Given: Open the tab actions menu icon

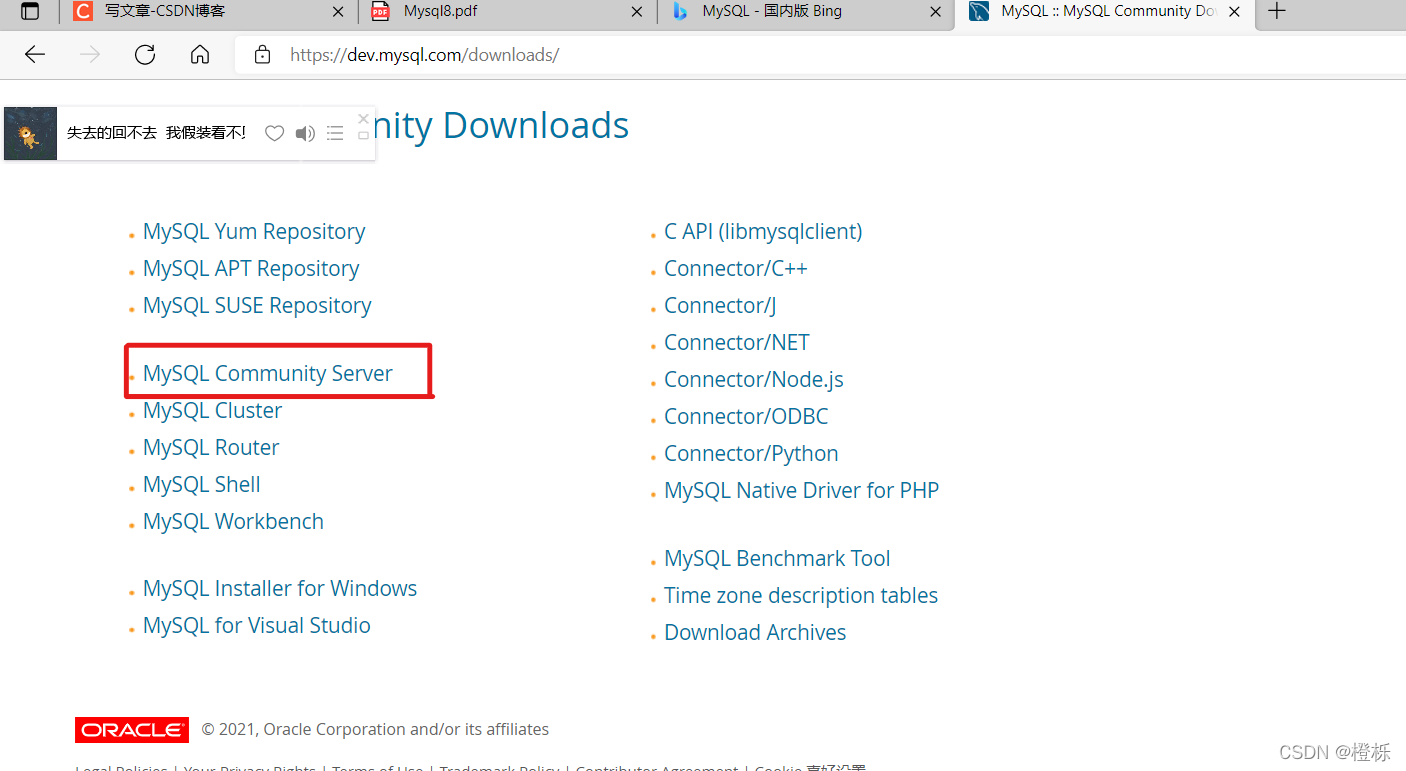Looking at the screenshot, I should coord(30,12).
